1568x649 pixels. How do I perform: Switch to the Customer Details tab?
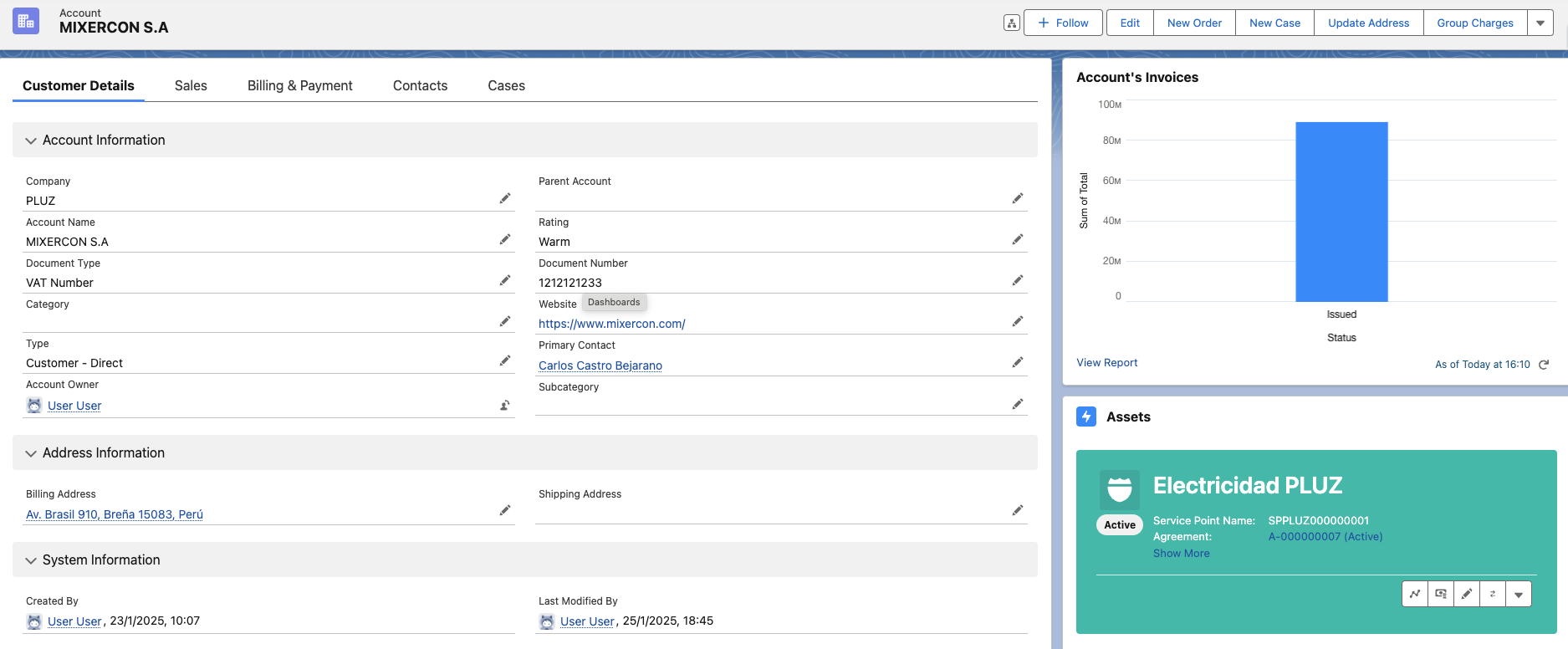79,85
